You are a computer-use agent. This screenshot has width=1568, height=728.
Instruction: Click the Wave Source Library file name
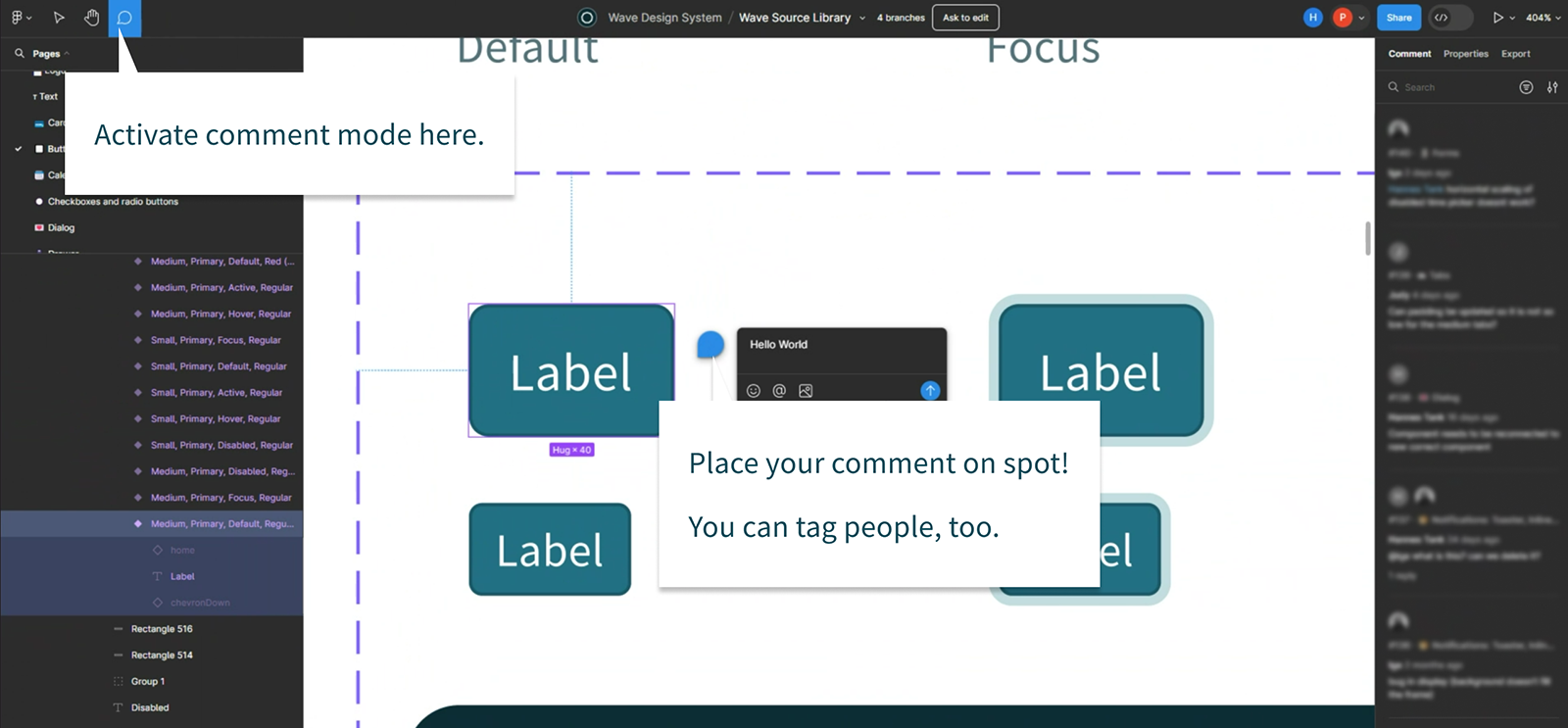[795, 18]
